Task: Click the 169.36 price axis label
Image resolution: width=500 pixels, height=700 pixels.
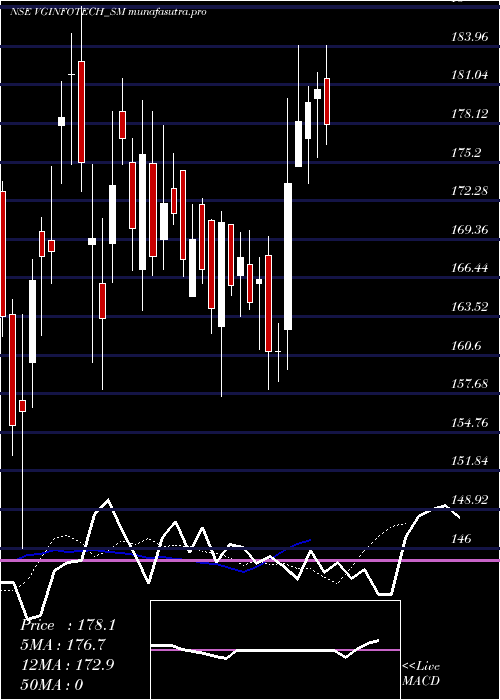Action: point(470,230)
